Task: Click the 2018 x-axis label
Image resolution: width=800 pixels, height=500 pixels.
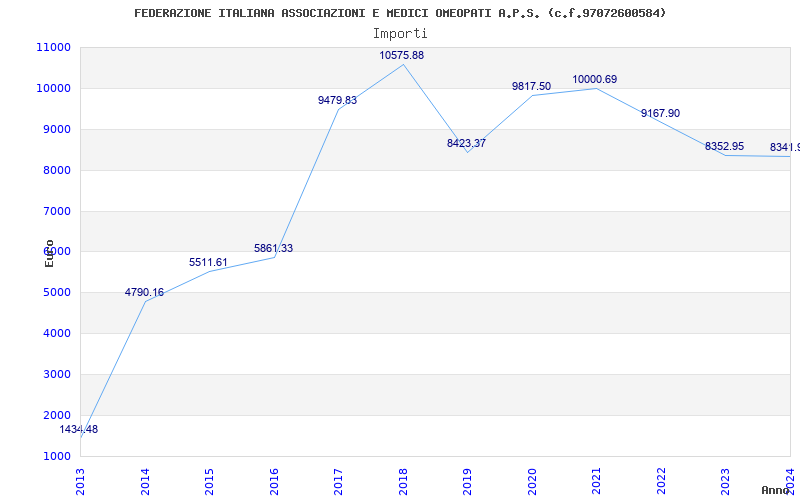Action: click(403, 481)
